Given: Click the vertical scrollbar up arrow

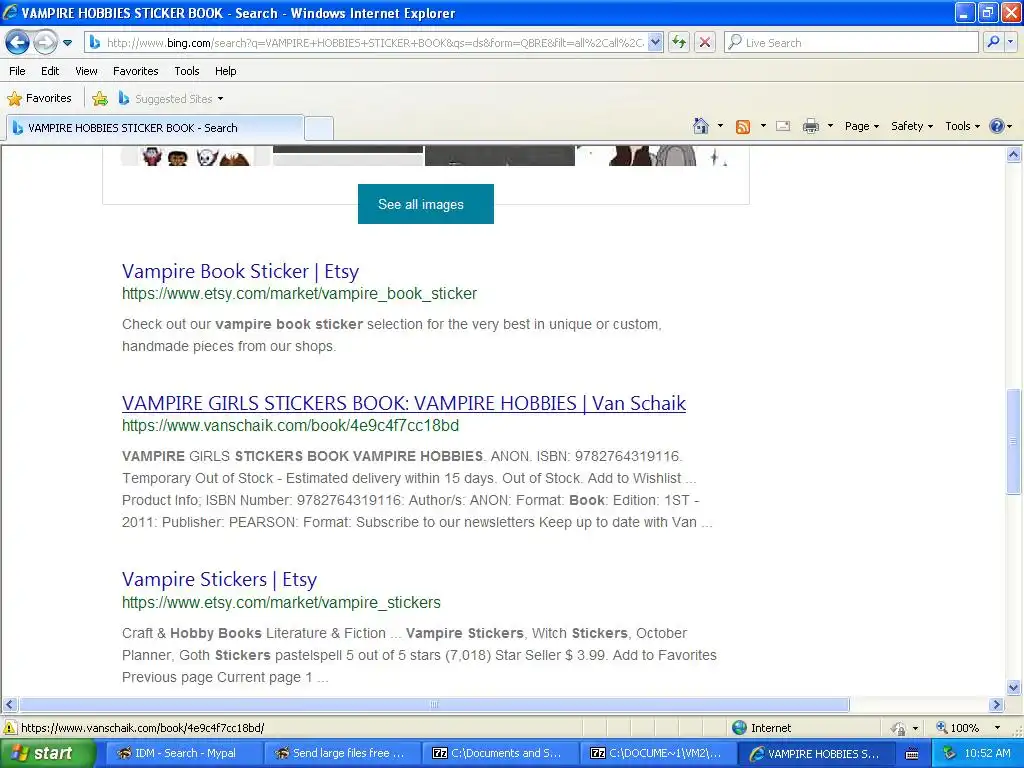Looking at the screenshot, I should 1014,155.
